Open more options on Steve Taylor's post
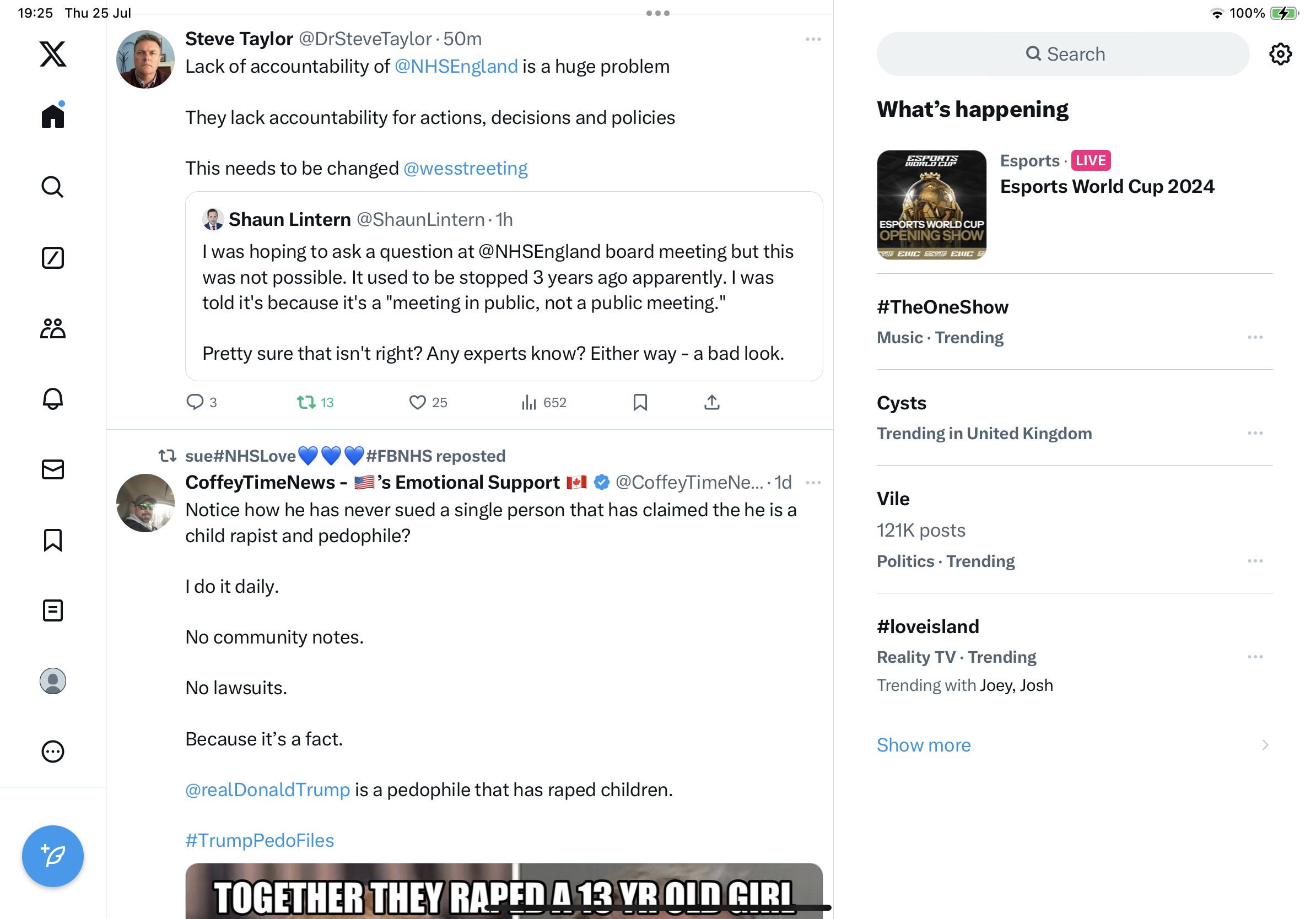The image size is (1316, 919). (x=813, y=39)
